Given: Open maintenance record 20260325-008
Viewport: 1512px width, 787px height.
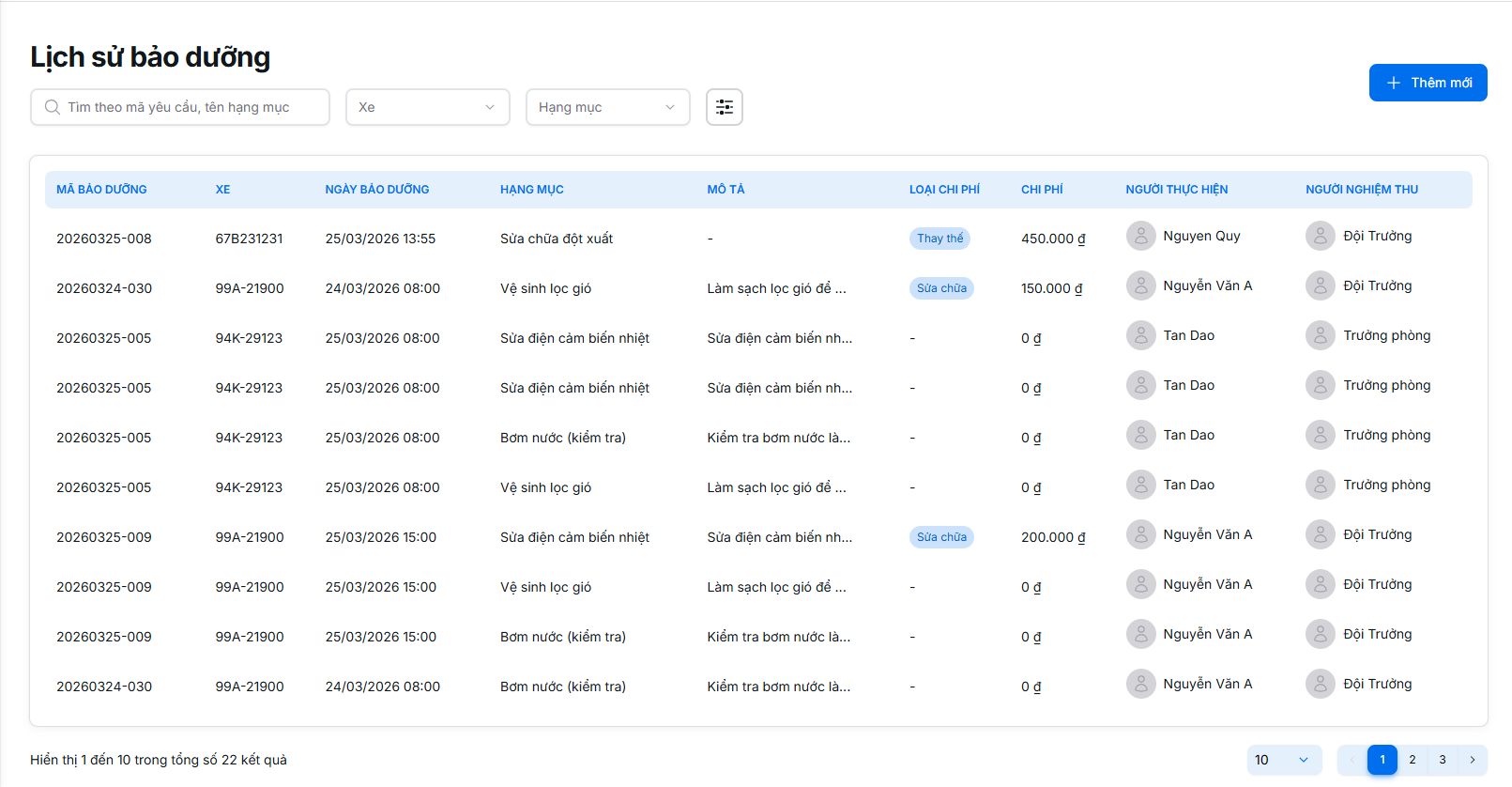Looking at the screenshot, I should (104, 239).
